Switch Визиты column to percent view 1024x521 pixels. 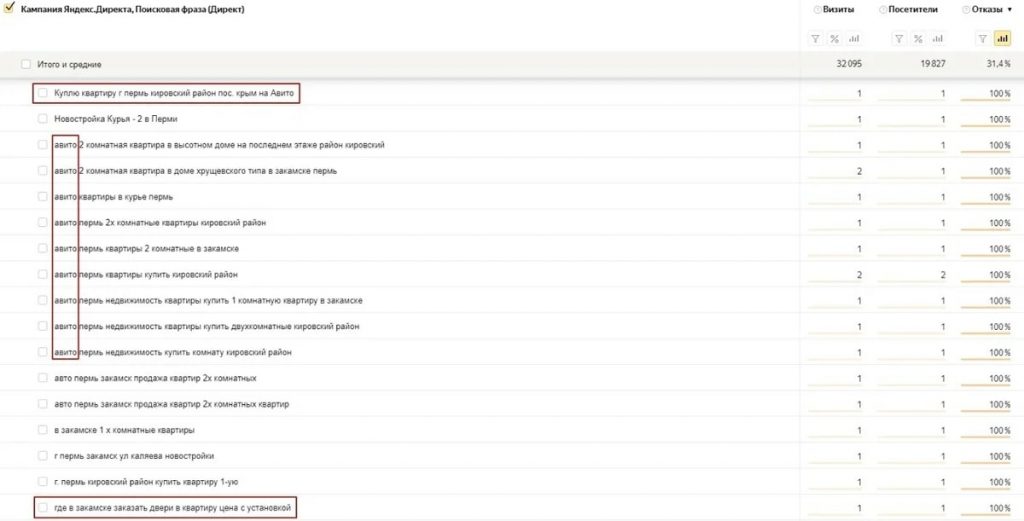(834, 38)
